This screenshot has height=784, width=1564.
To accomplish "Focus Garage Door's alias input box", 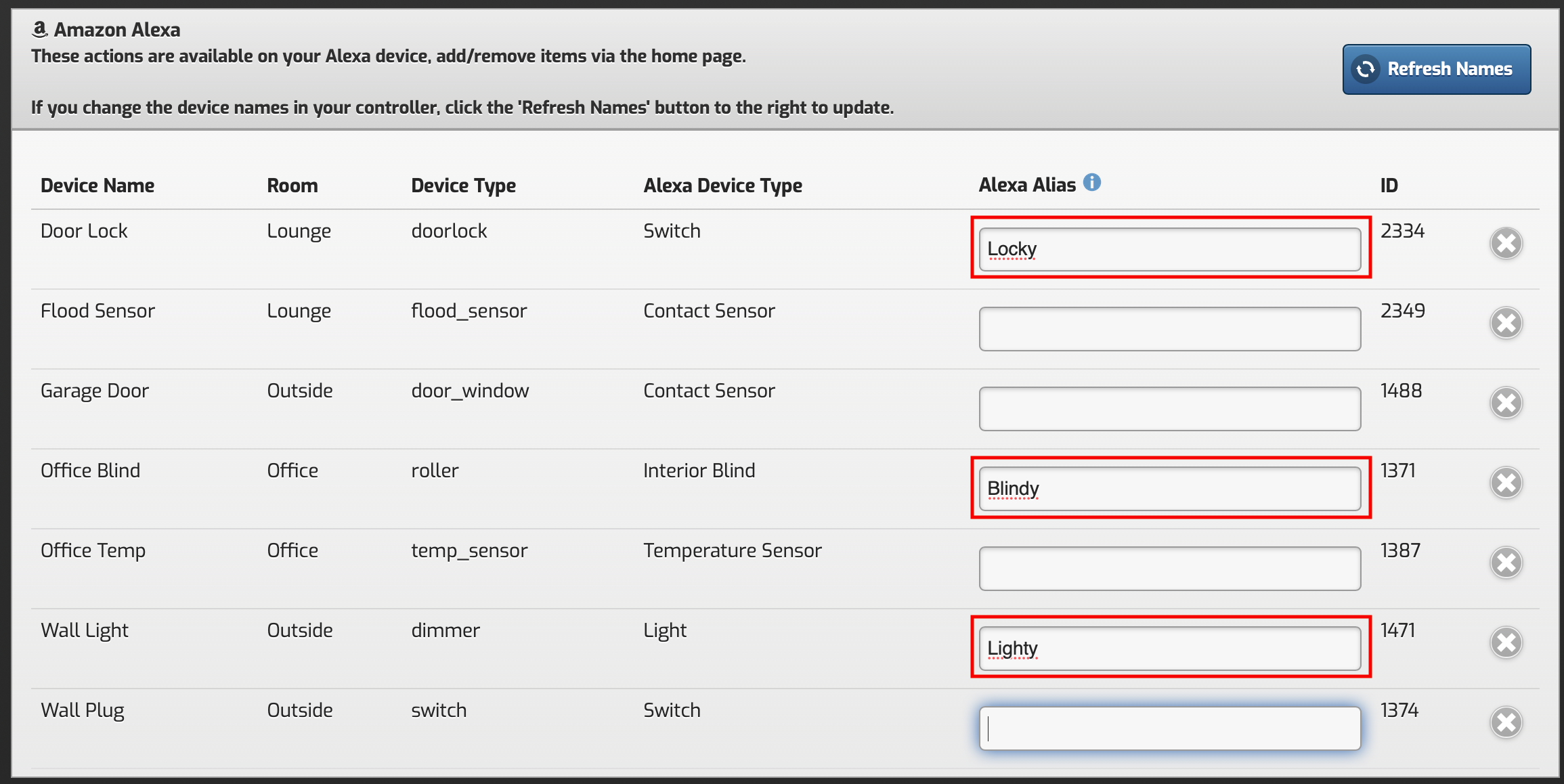I will [x=1169, y=409].
